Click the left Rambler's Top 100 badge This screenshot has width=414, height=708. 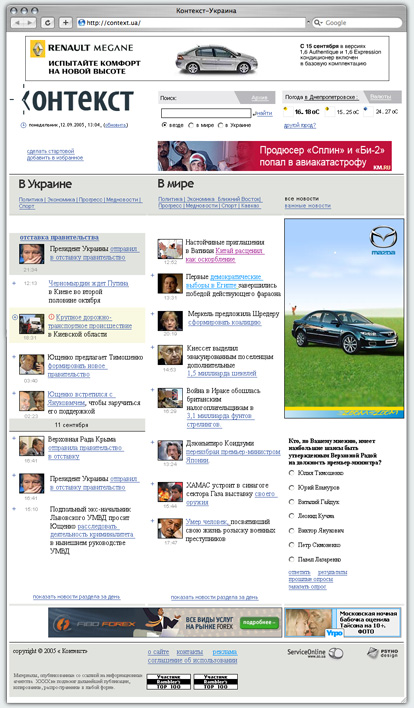pyautogui.click(x=168, y=682)
